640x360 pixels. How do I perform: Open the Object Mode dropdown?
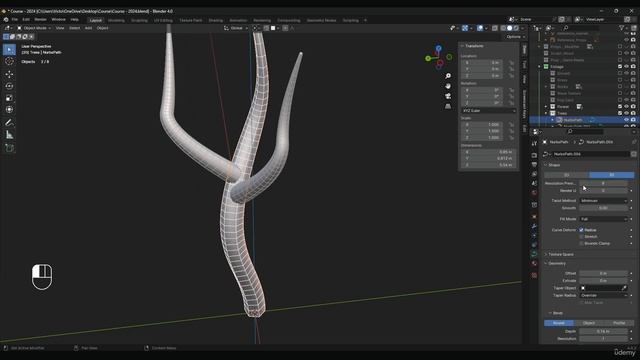(x=34, y=28)
